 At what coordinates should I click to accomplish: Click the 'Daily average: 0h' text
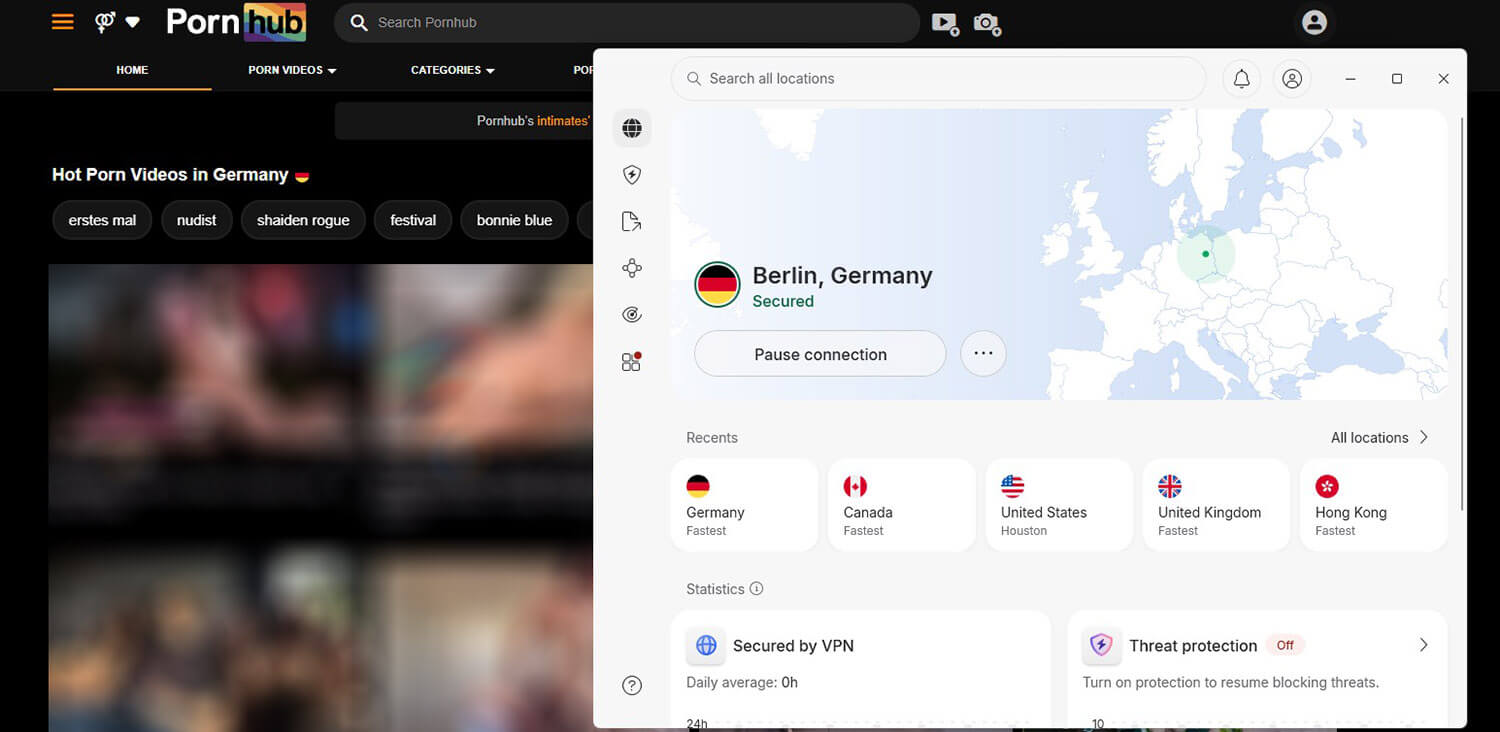[x=742, y=682]
